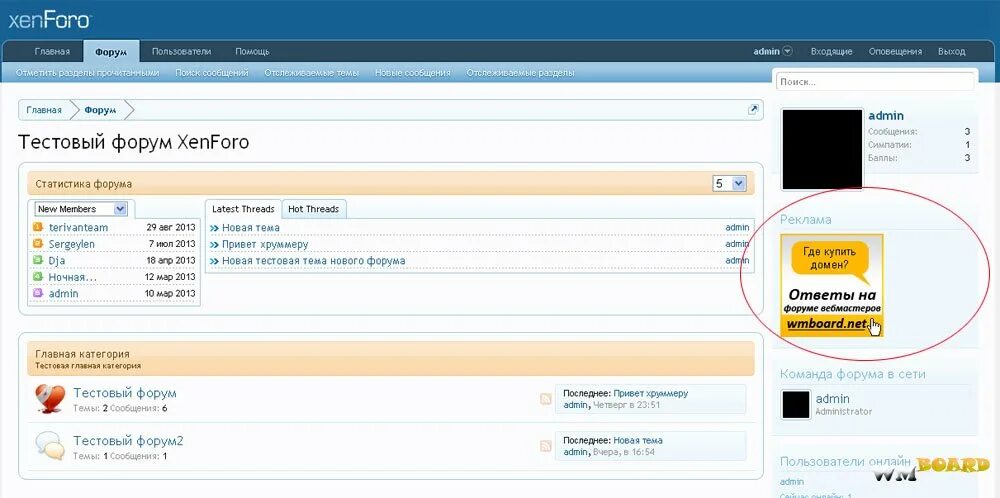
Task: Click Сообщения: label in admin profile block
Action: [893, 131]
